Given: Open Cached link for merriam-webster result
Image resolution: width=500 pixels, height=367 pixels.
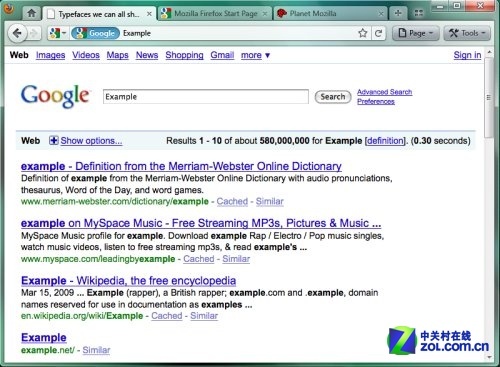Looking at the screenshot, I should [x=232, y=201].
